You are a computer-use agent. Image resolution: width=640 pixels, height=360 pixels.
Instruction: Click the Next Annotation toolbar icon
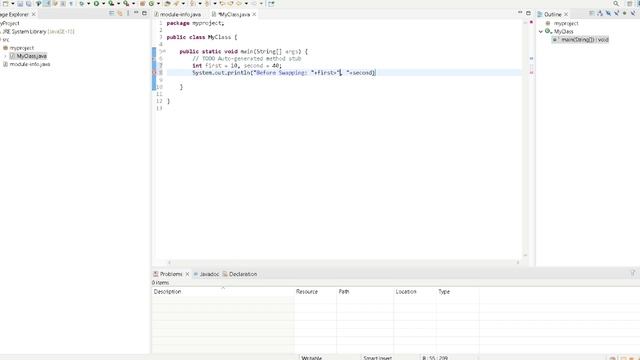tap(193, 4)
